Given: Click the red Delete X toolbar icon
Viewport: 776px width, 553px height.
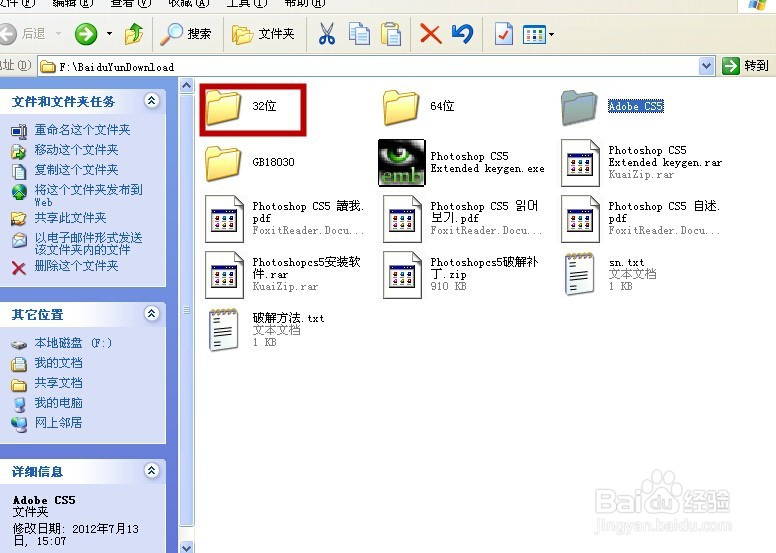Looking at the screenshot, I should (431, 34).
